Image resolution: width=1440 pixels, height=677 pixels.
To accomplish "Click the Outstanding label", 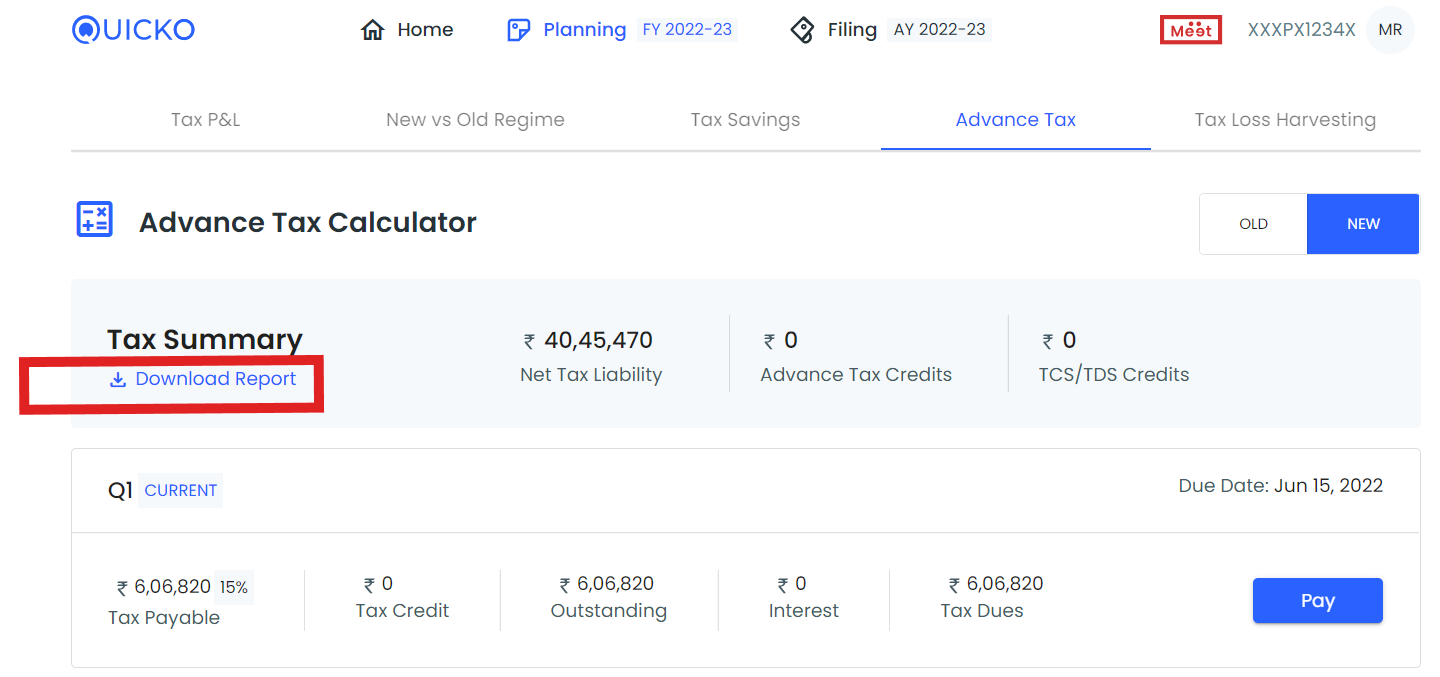I will 608,611.
